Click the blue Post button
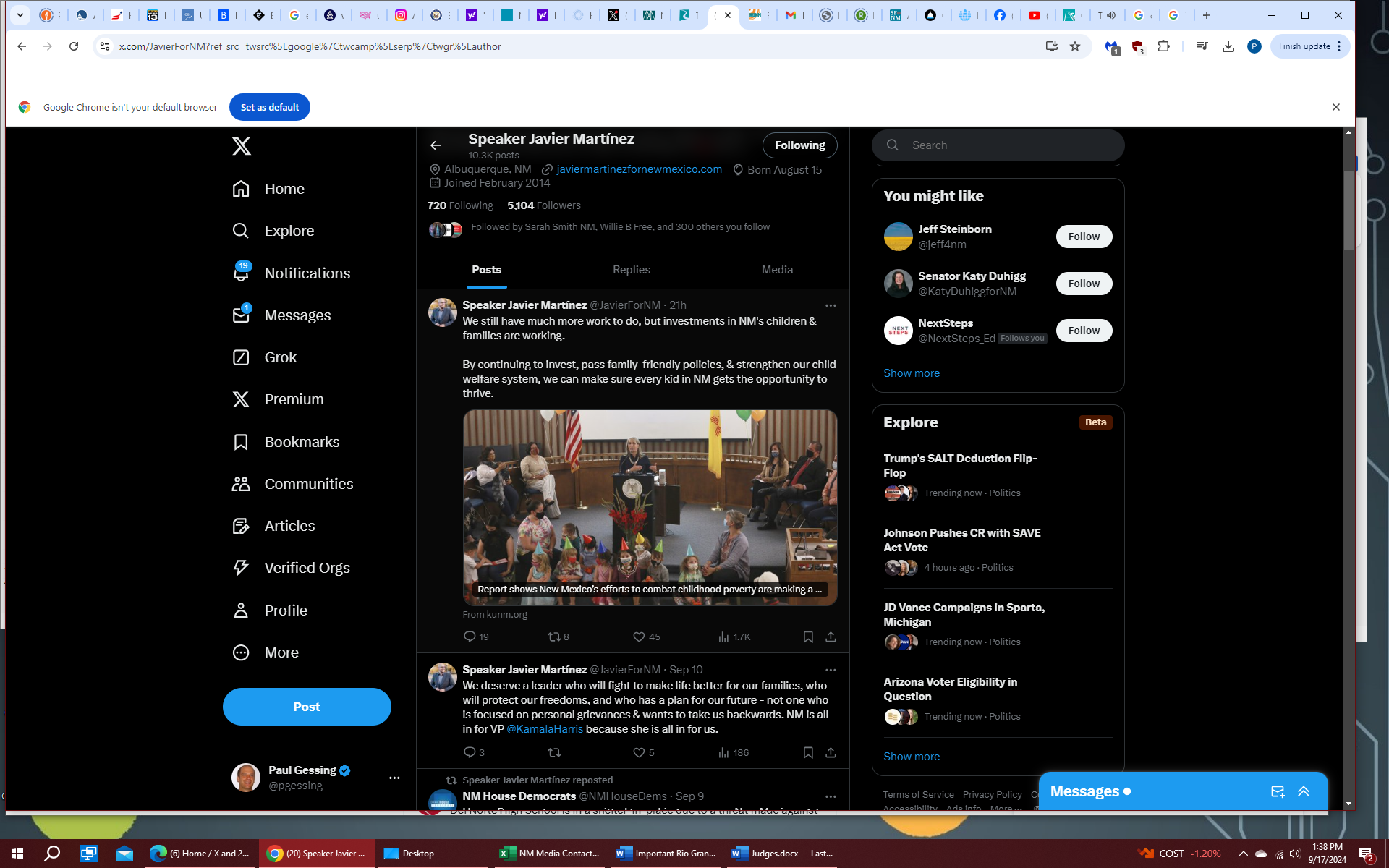This screenshot has height=868, width=1389. point(307,707)
